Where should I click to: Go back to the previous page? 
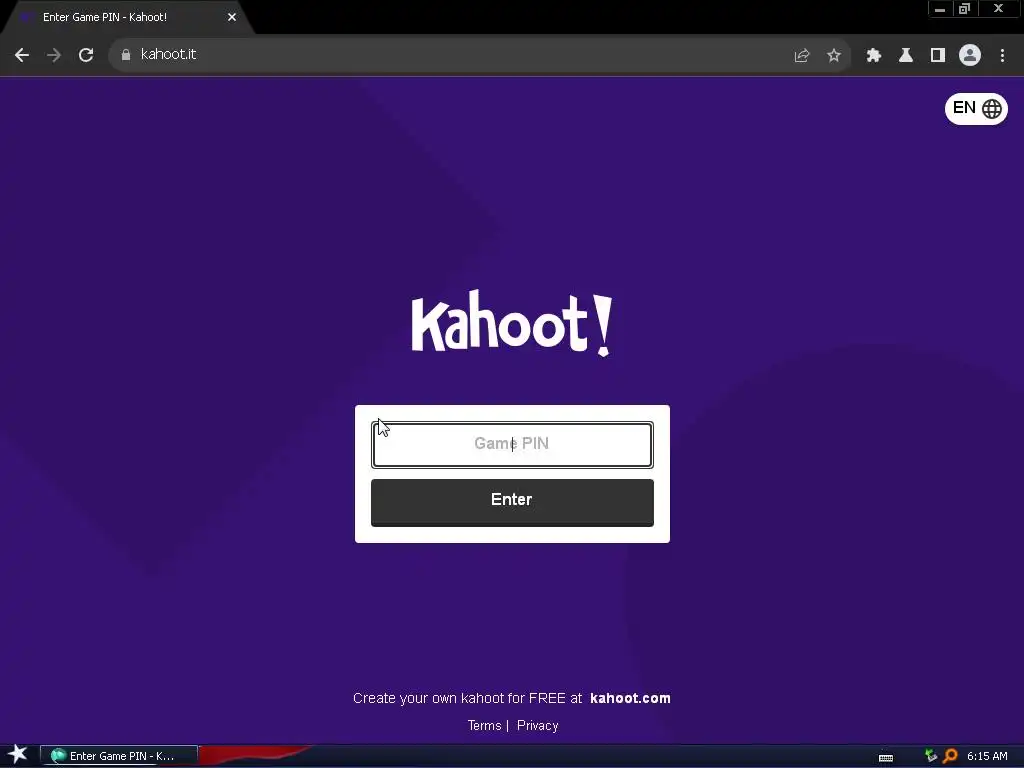22,55
